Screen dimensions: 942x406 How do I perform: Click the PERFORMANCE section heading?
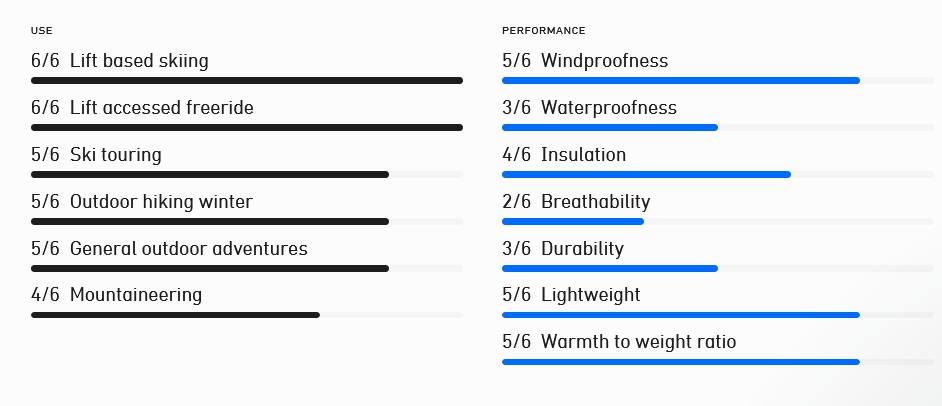coord(544,31)
